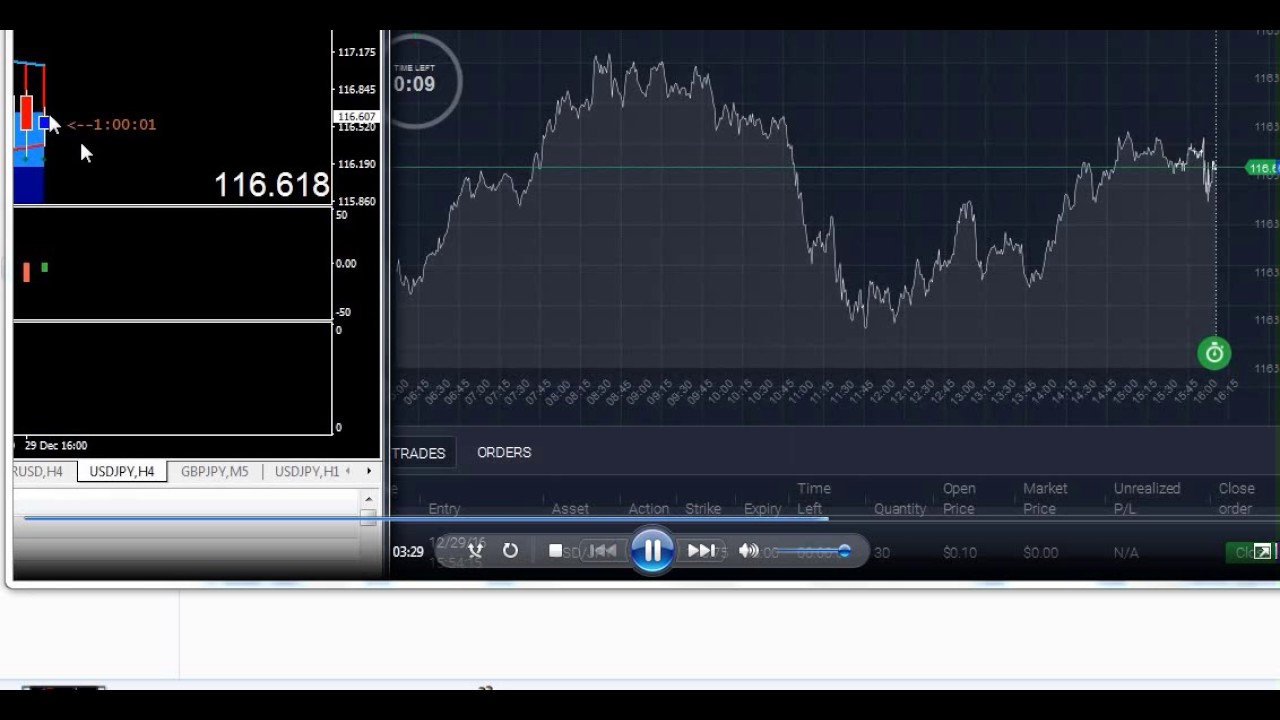Turn on shuffle in media player

pyautogui.click(x=476, y=551)
